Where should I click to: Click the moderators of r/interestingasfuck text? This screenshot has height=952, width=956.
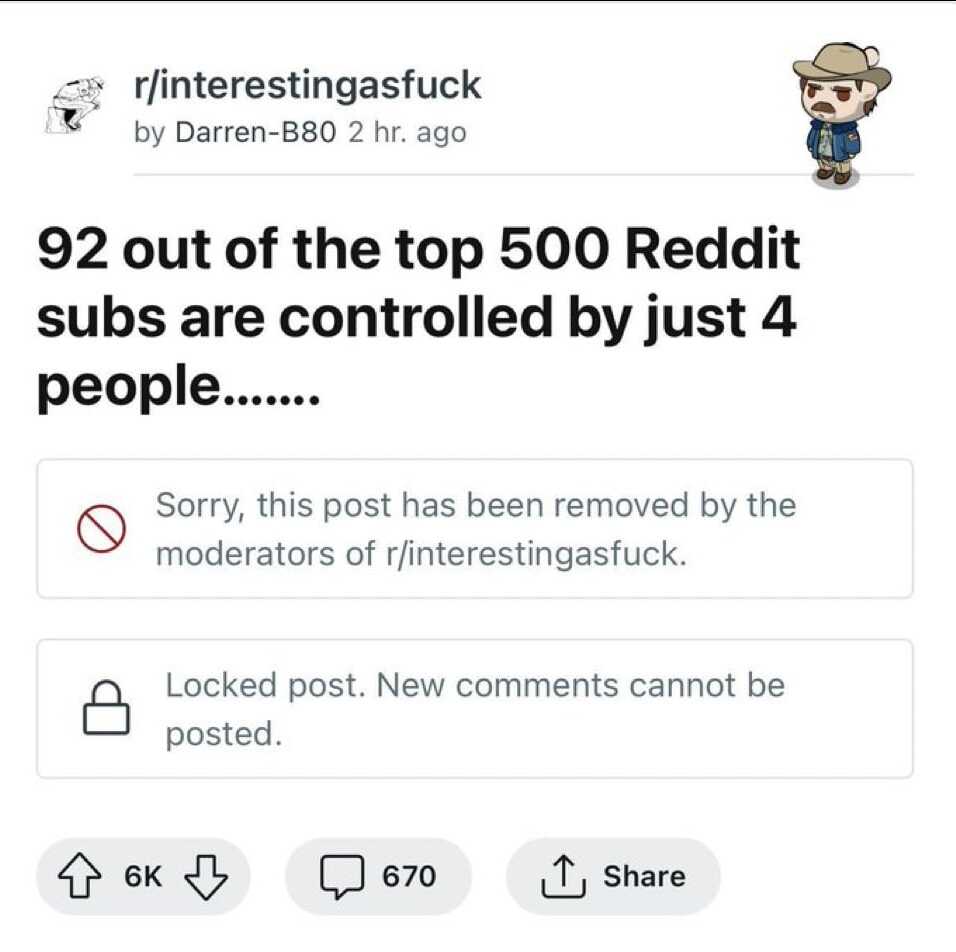coord(421,554)
